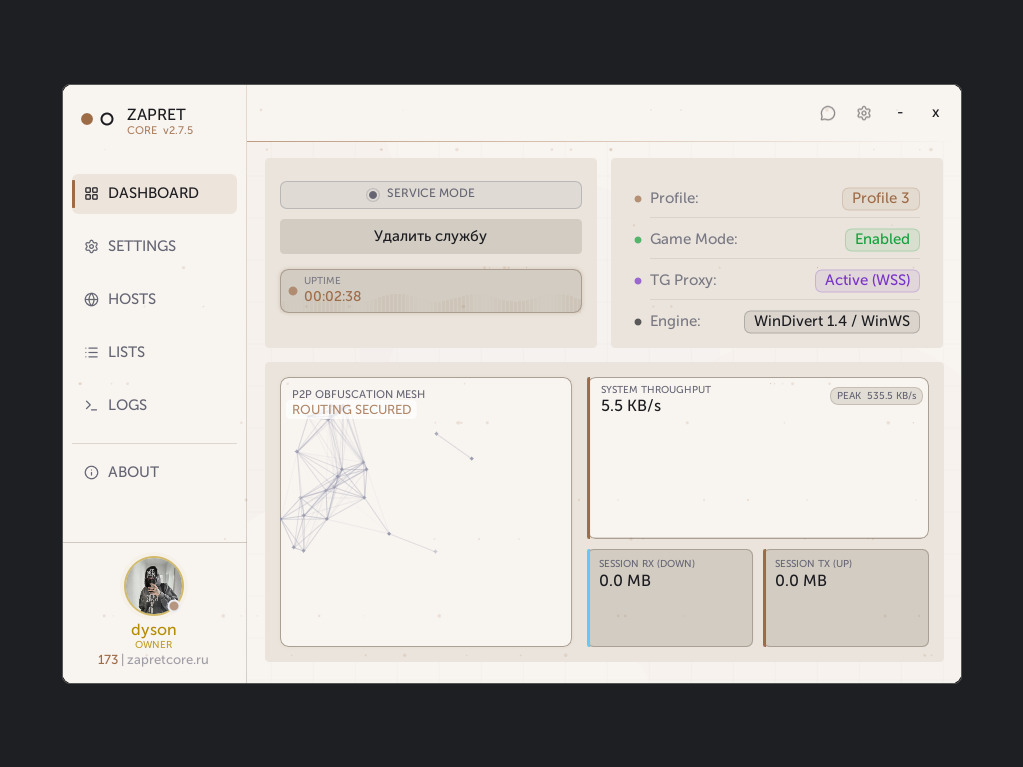
Task: Click the Engine: label
Action: [x=675, y=322]
